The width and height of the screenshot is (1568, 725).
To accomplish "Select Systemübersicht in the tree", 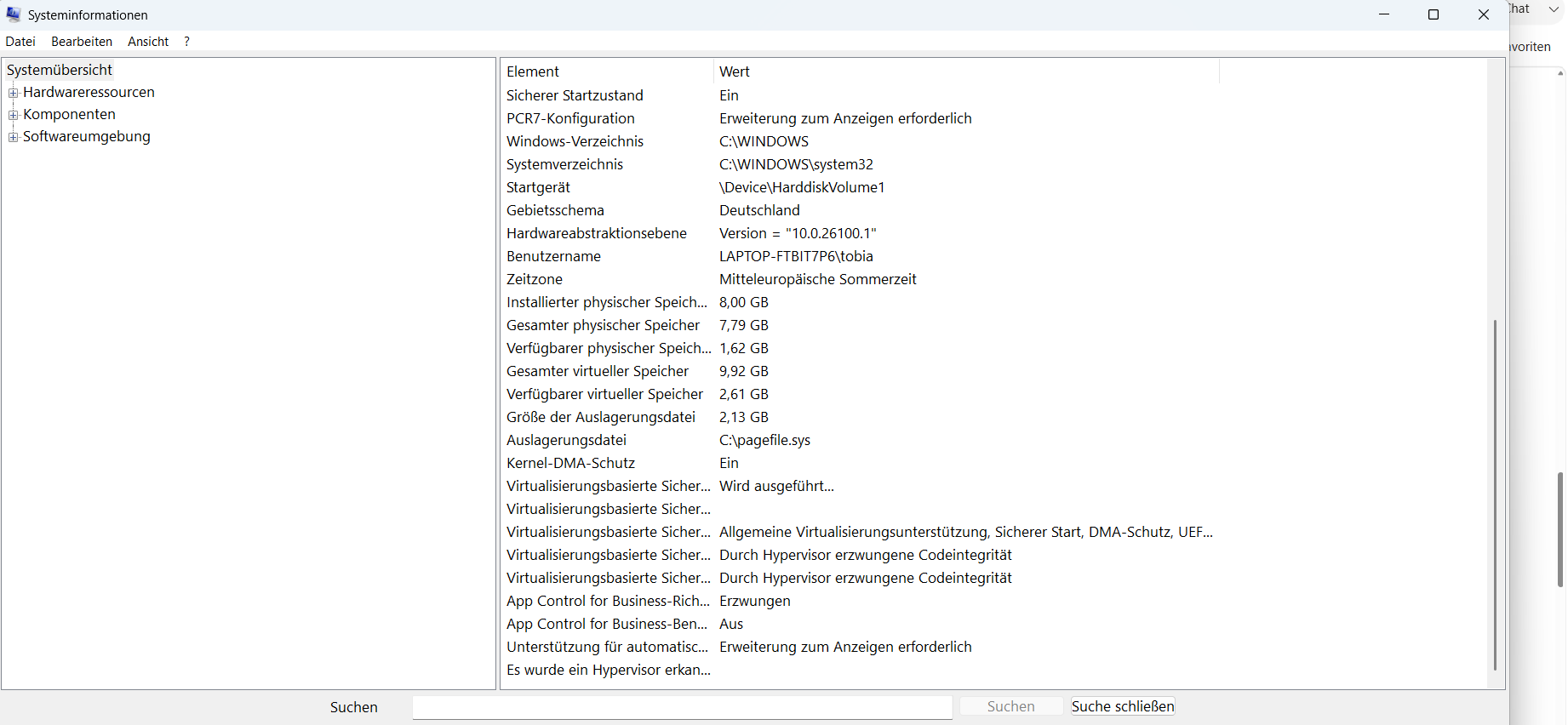I will tap(60, 70).
